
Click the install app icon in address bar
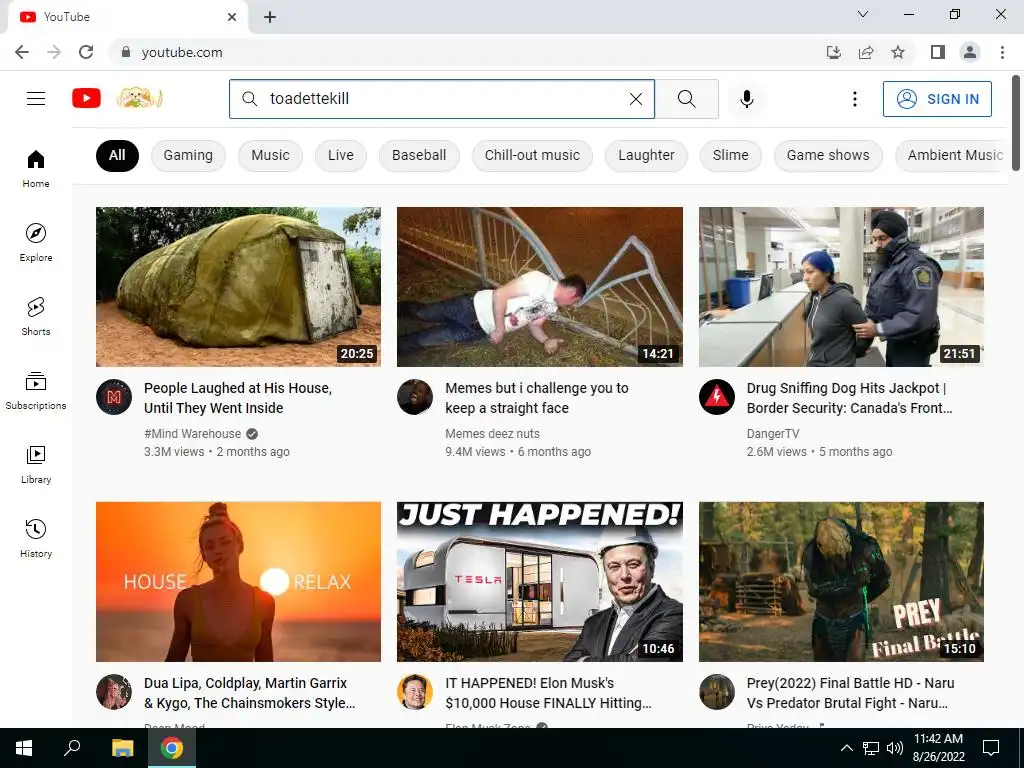pos(833,52)
